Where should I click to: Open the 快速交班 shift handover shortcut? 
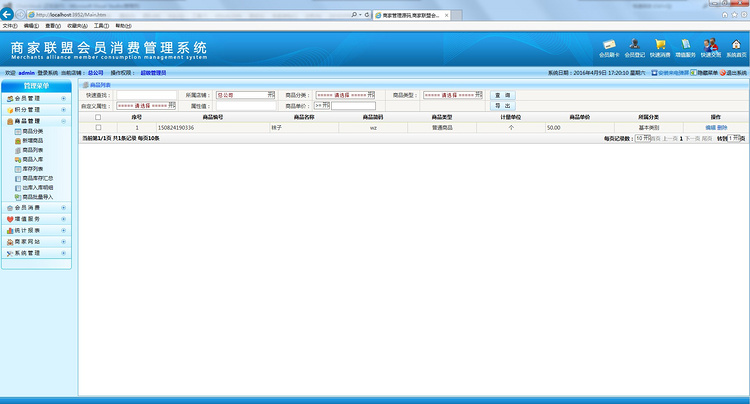pos(711,49)
